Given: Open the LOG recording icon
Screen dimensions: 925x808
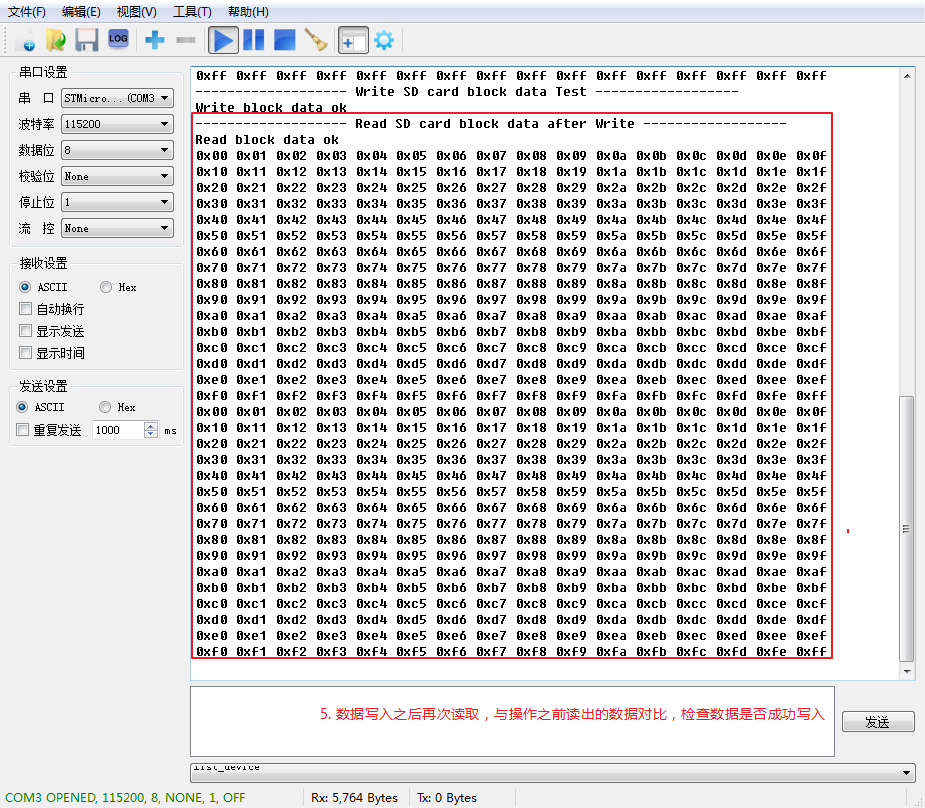Looking at the screenshot, I should (118, 39).
